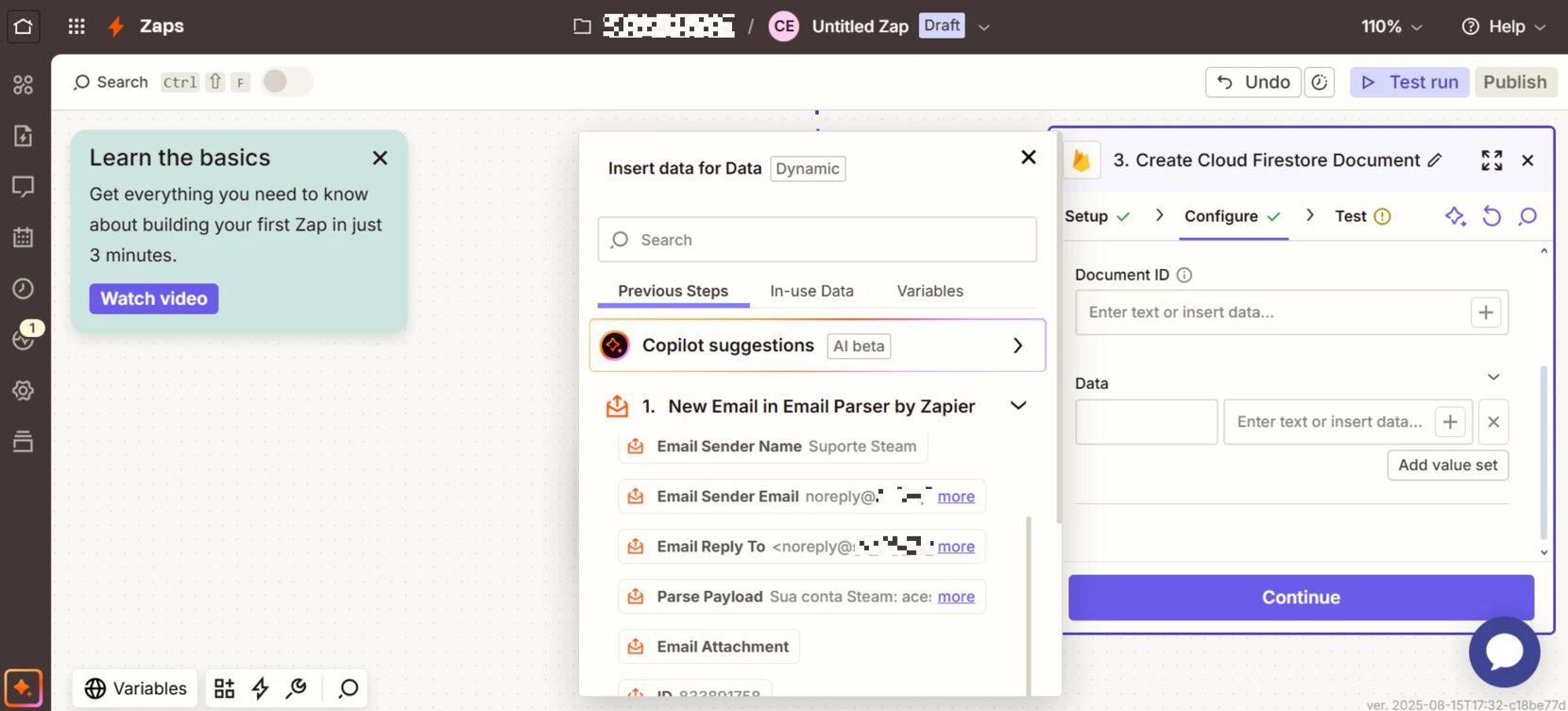Collapse step 1 New Email in Email Parser
This screenshot has width=1568, height=711.
pos(1018,406)
